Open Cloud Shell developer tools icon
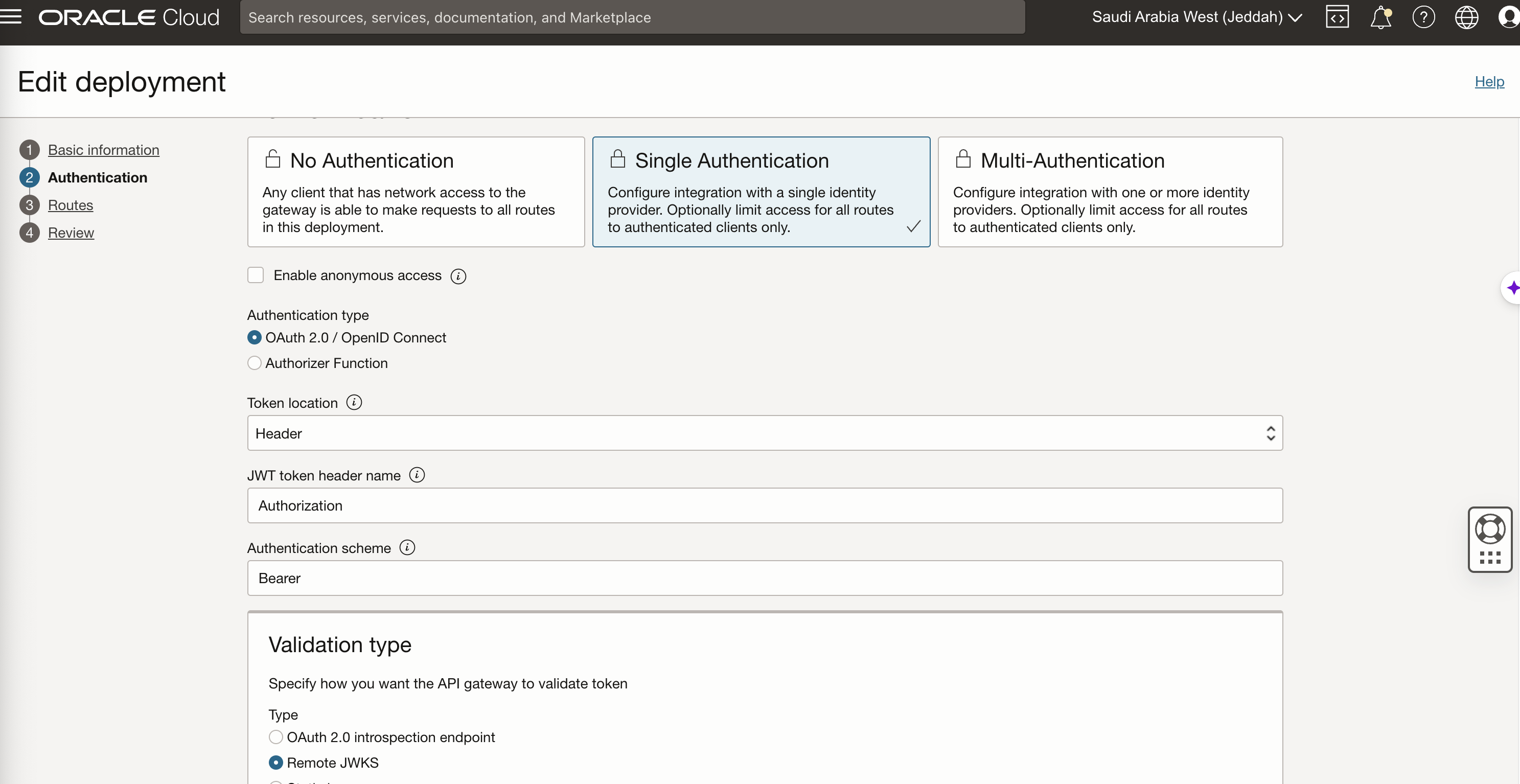This screenshot has width=1520, height=784. click(x=1337, y=17)
